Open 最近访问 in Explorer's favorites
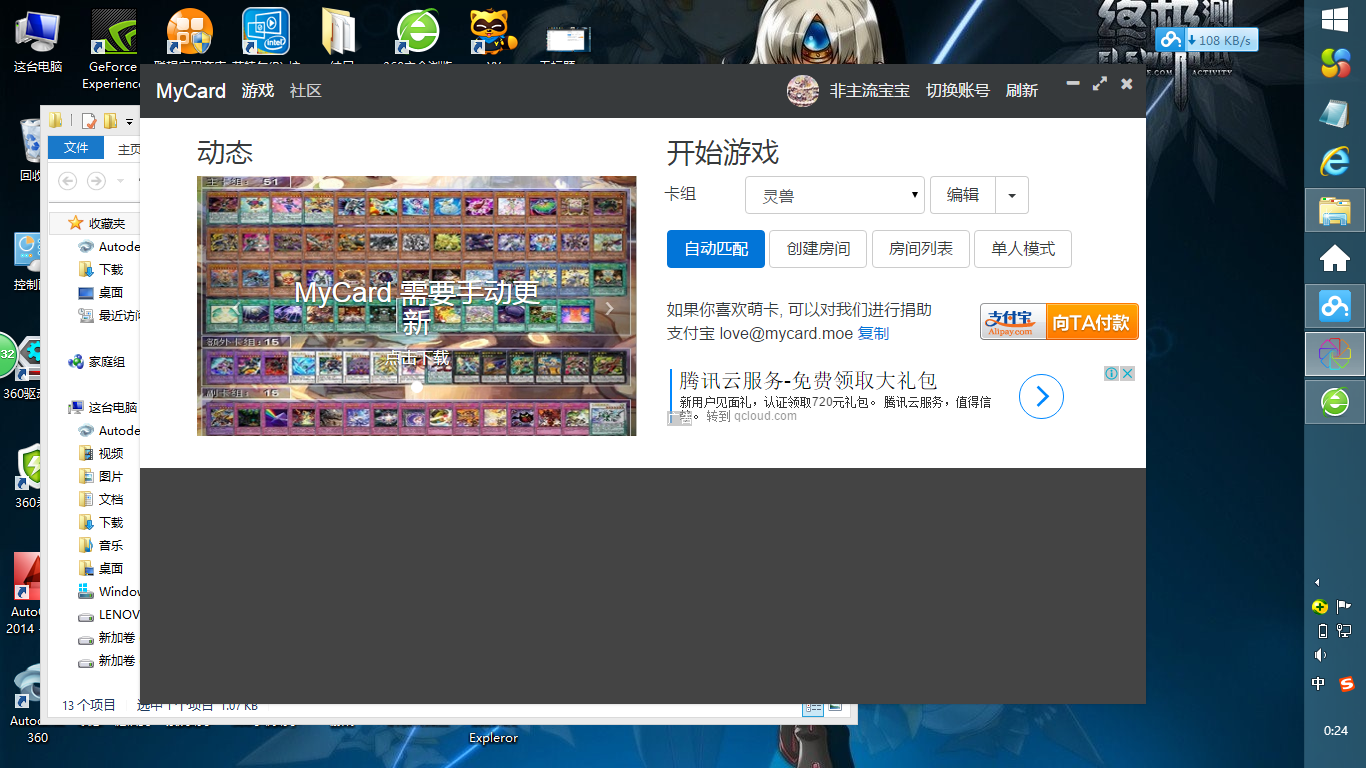This screenshot has width=1366, height=768. point(109,316)
